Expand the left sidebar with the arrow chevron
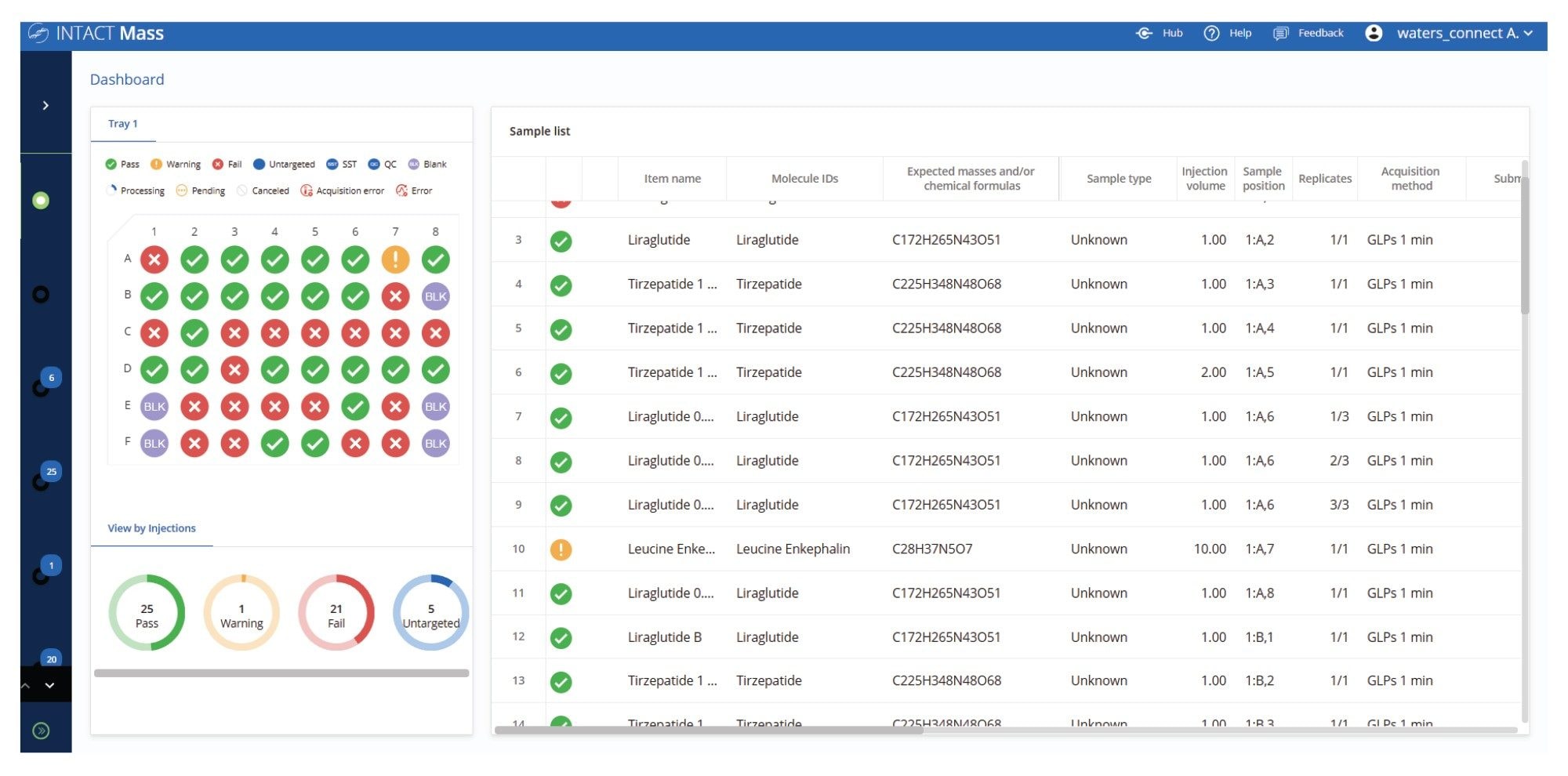Image resolution: width=1568 pixels, height=776 pixels. pos(45,104)
